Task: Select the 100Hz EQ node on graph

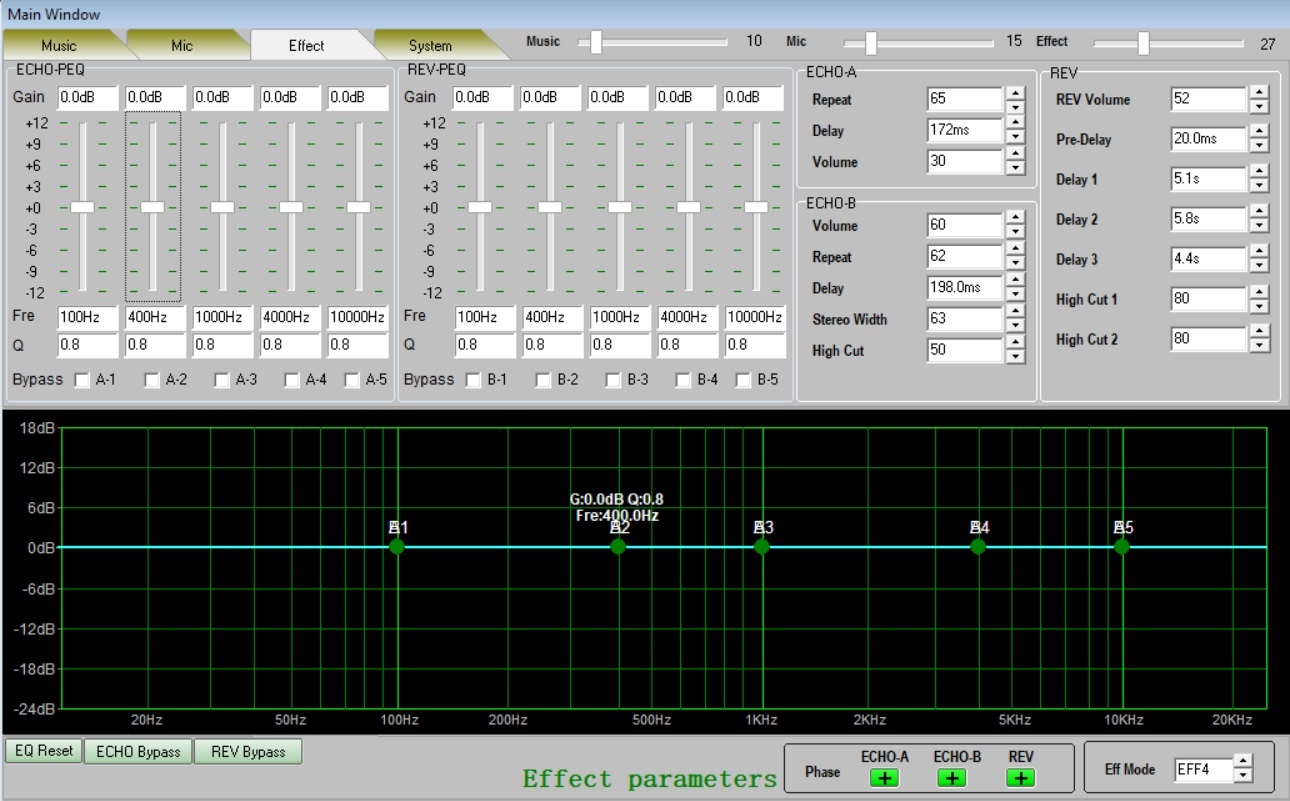Action: [x=397, y=546]
